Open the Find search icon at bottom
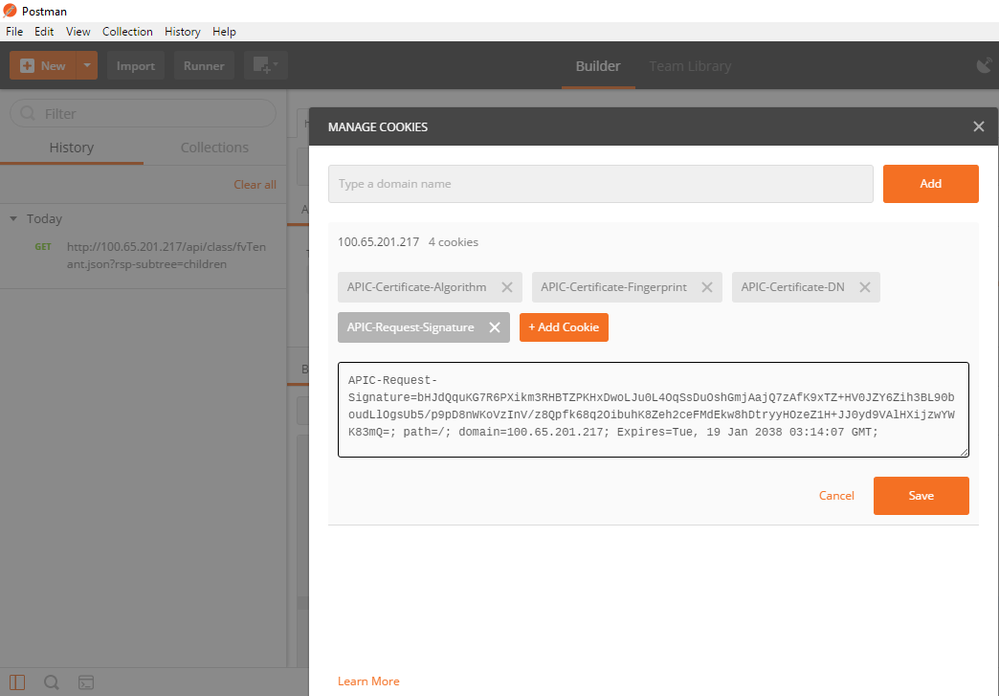The image size is (999, 696). pyautogui.click(x=51, y=682)
